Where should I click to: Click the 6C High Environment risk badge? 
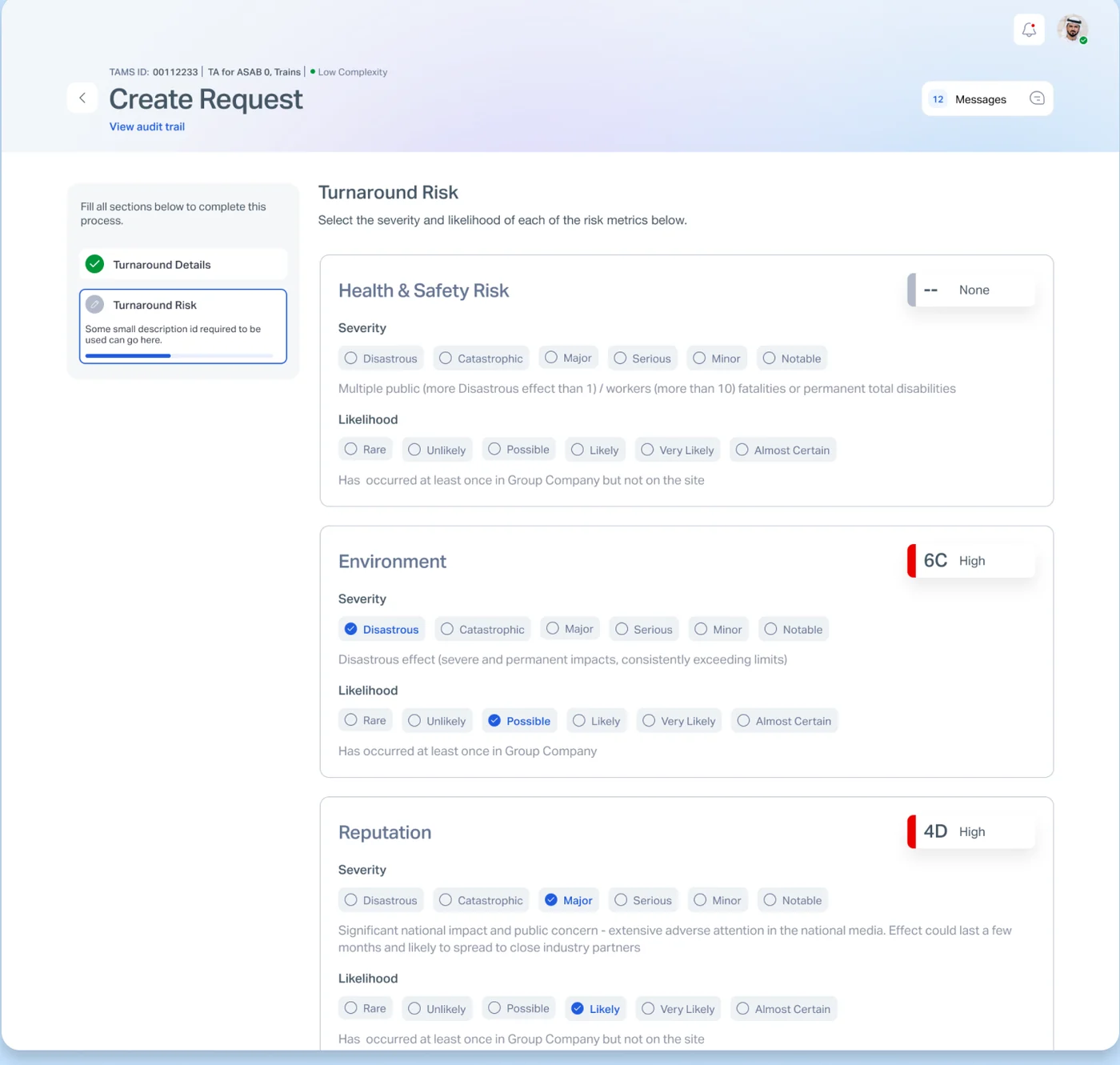tap(971, 561)
